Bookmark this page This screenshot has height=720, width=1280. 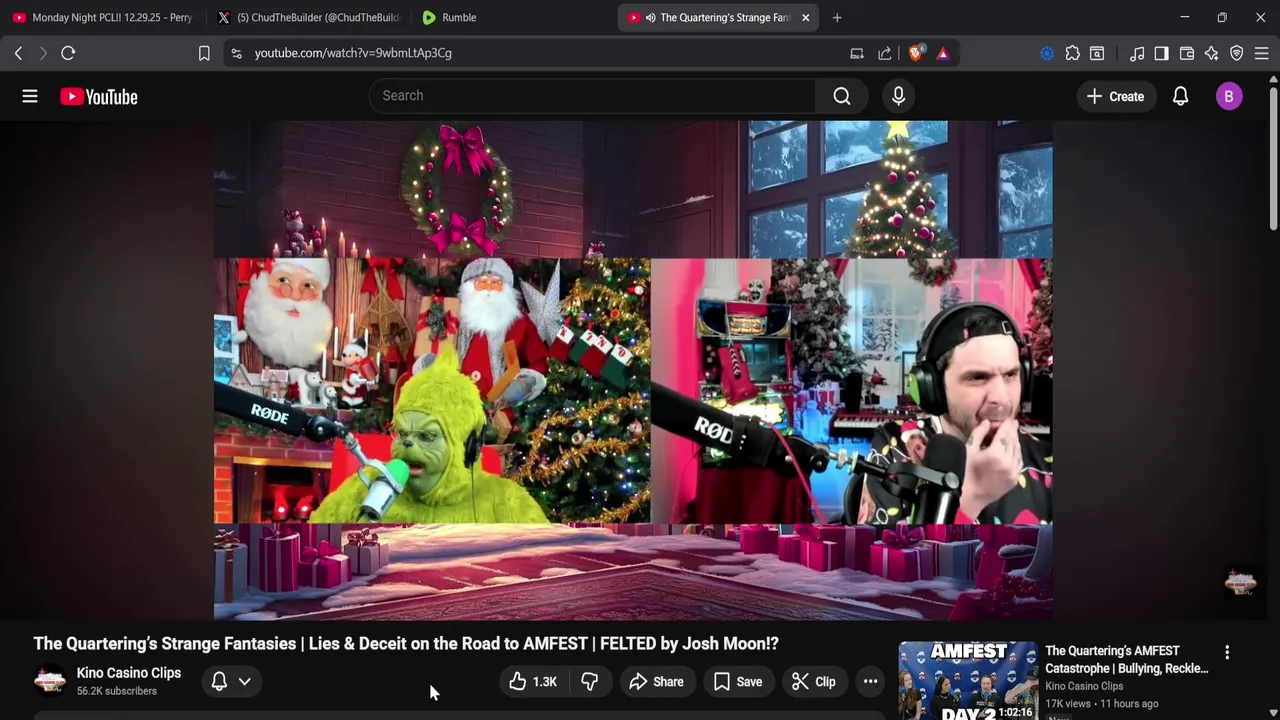coord(204,53)
